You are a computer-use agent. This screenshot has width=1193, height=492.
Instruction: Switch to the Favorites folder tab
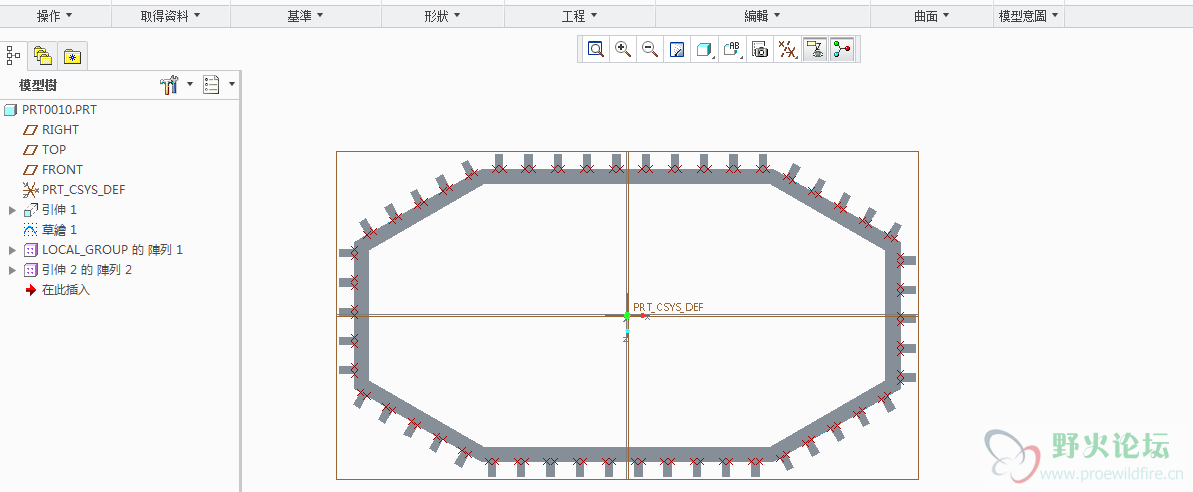pyautogui.click(x=73, y=56)
